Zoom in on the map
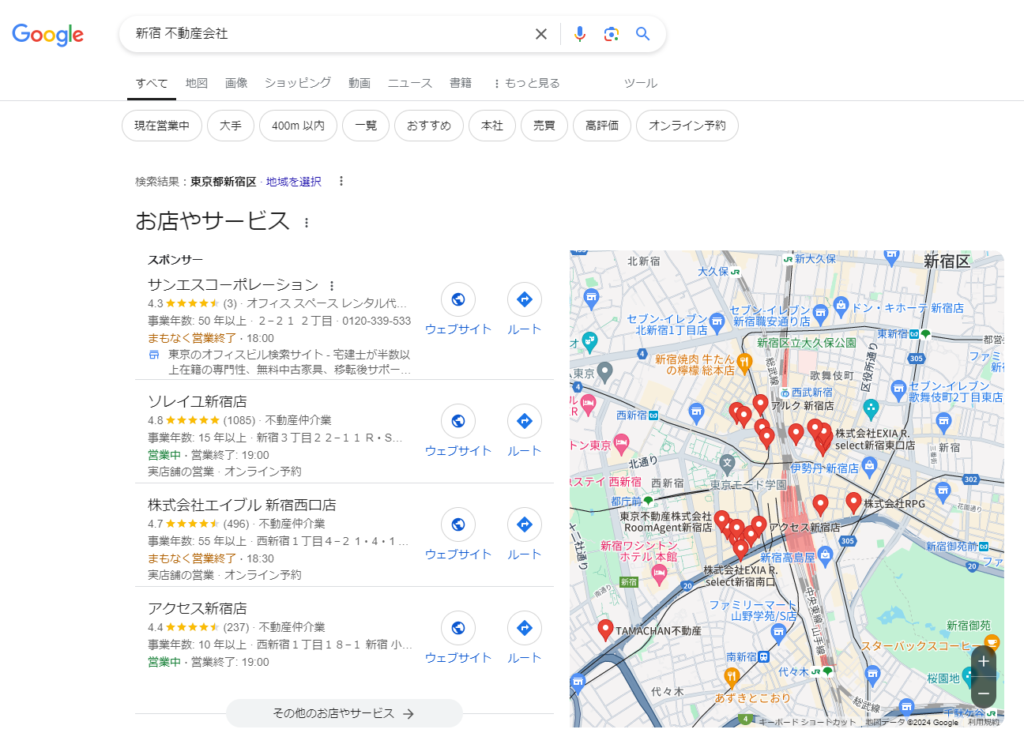 pos(984,661)
